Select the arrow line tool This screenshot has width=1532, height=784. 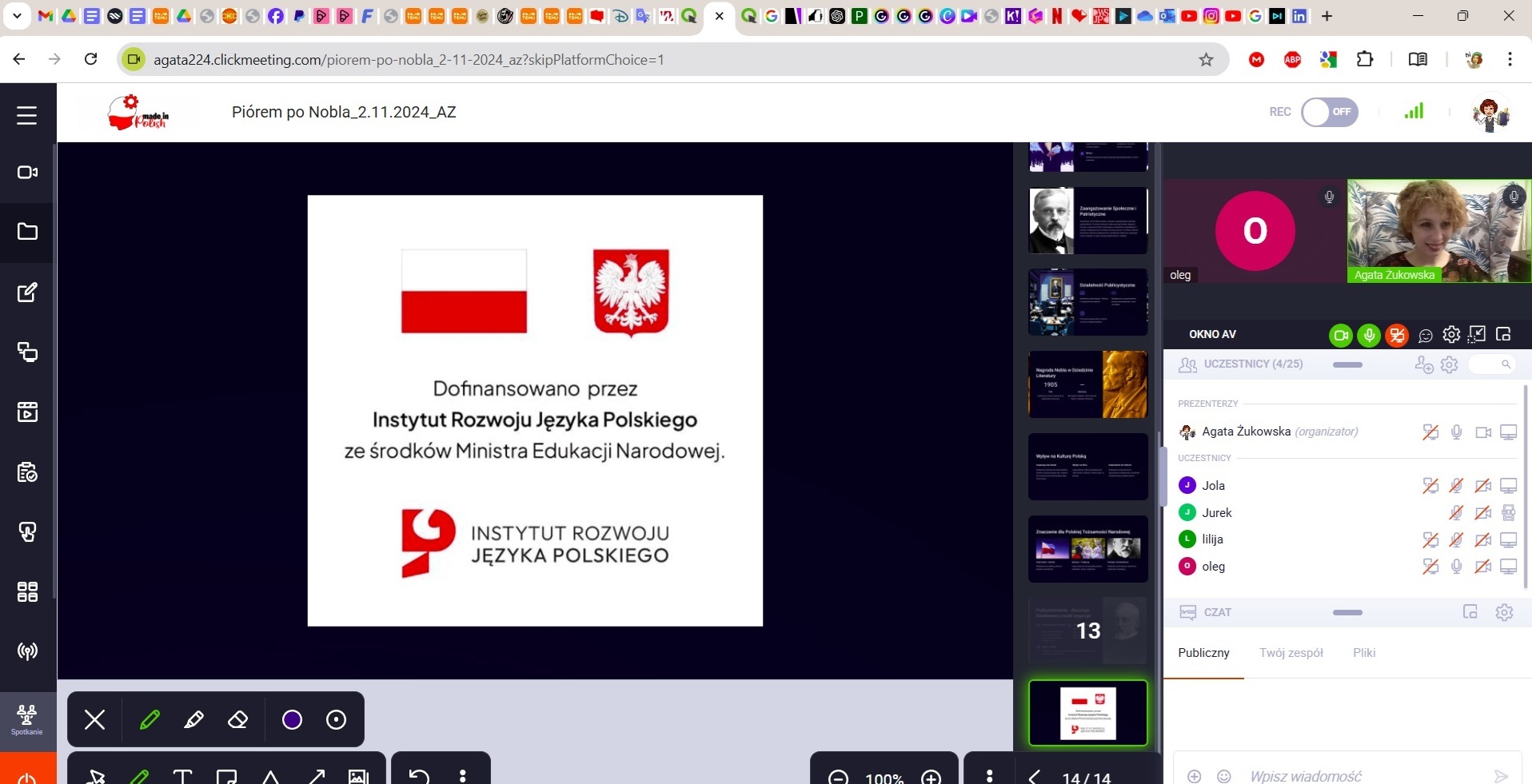(x=316, y=776)
